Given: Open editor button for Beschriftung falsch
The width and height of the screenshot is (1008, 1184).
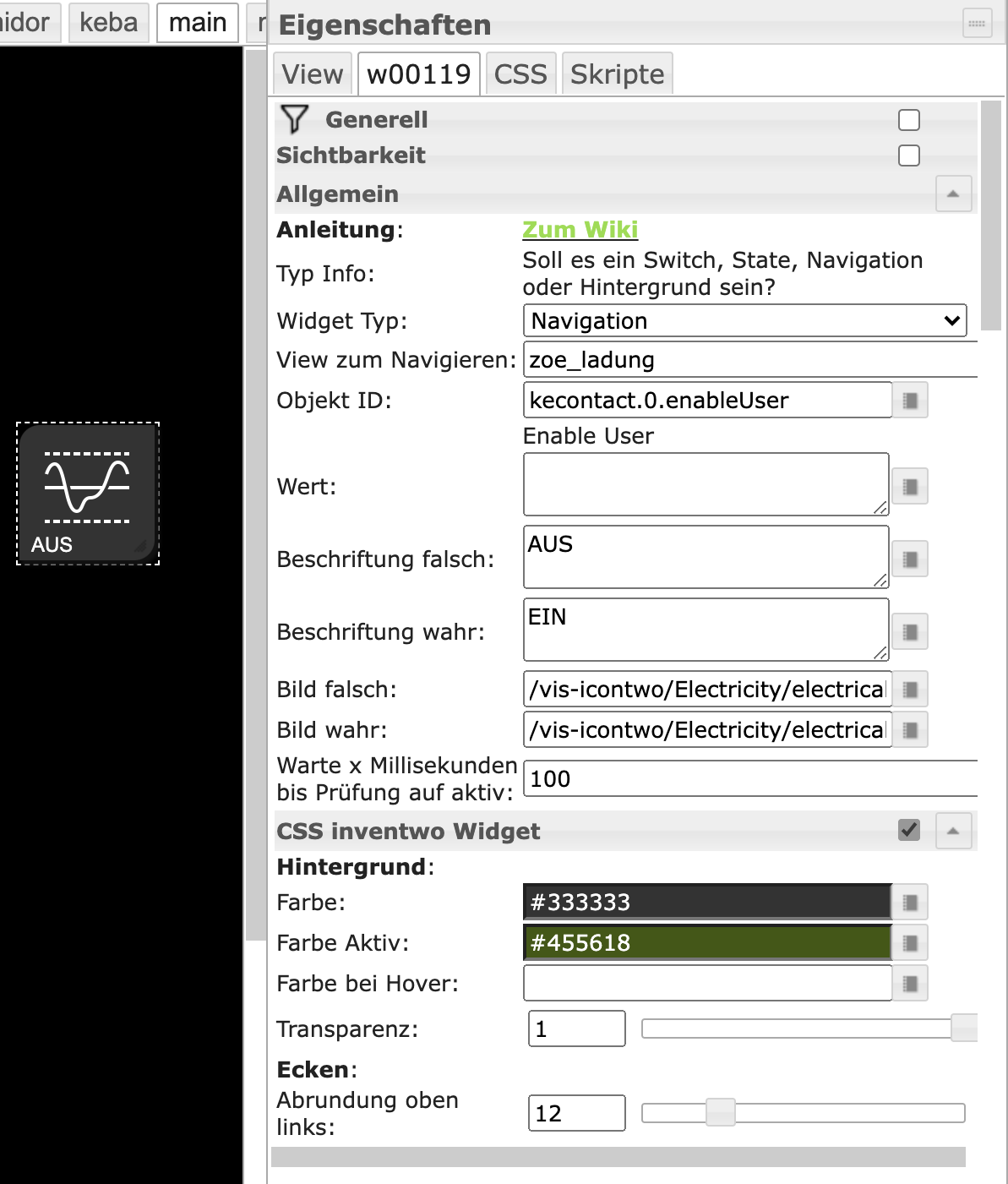Looking at the screenshot, I should pyautogui.click(x=910, y=559).
